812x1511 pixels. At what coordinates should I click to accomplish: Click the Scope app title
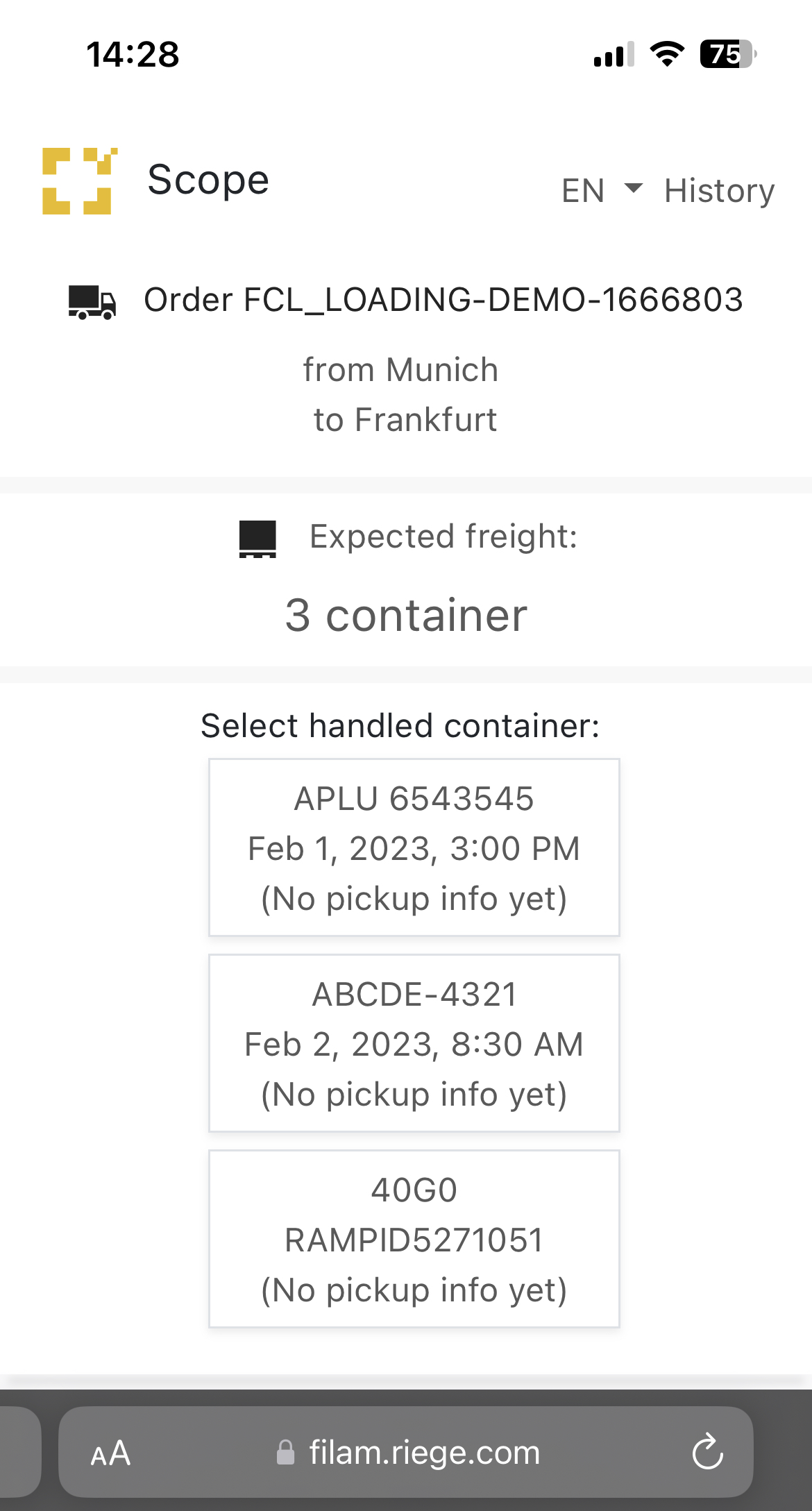pos(208,180)
